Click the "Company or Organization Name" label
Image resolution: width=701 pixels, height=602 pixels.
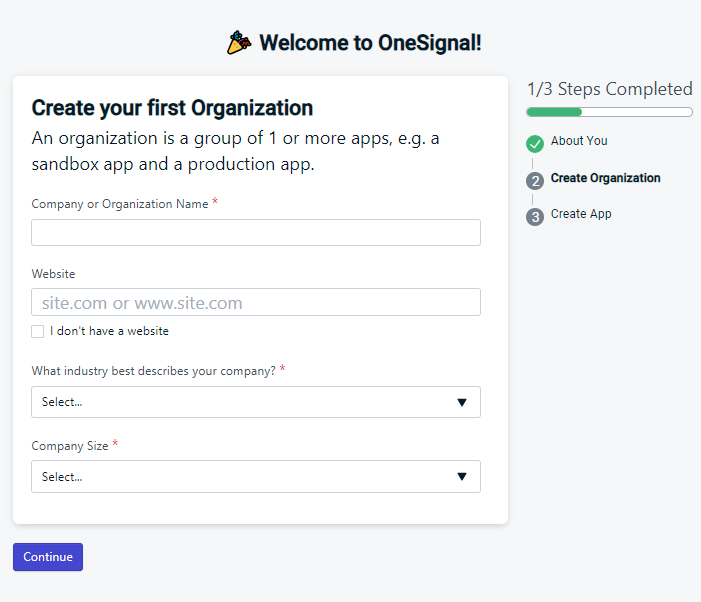(x=120, y=204)
